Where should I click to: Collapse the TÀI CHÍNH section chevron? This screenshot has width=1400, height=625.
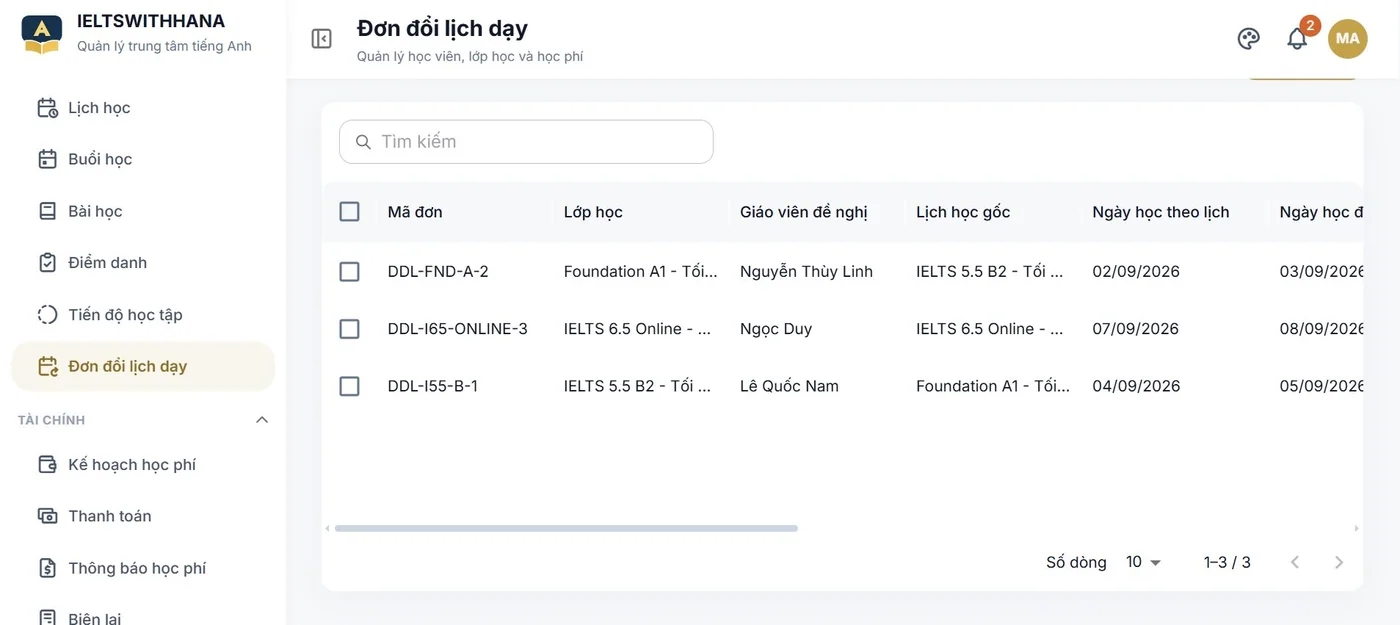[262, 420]
